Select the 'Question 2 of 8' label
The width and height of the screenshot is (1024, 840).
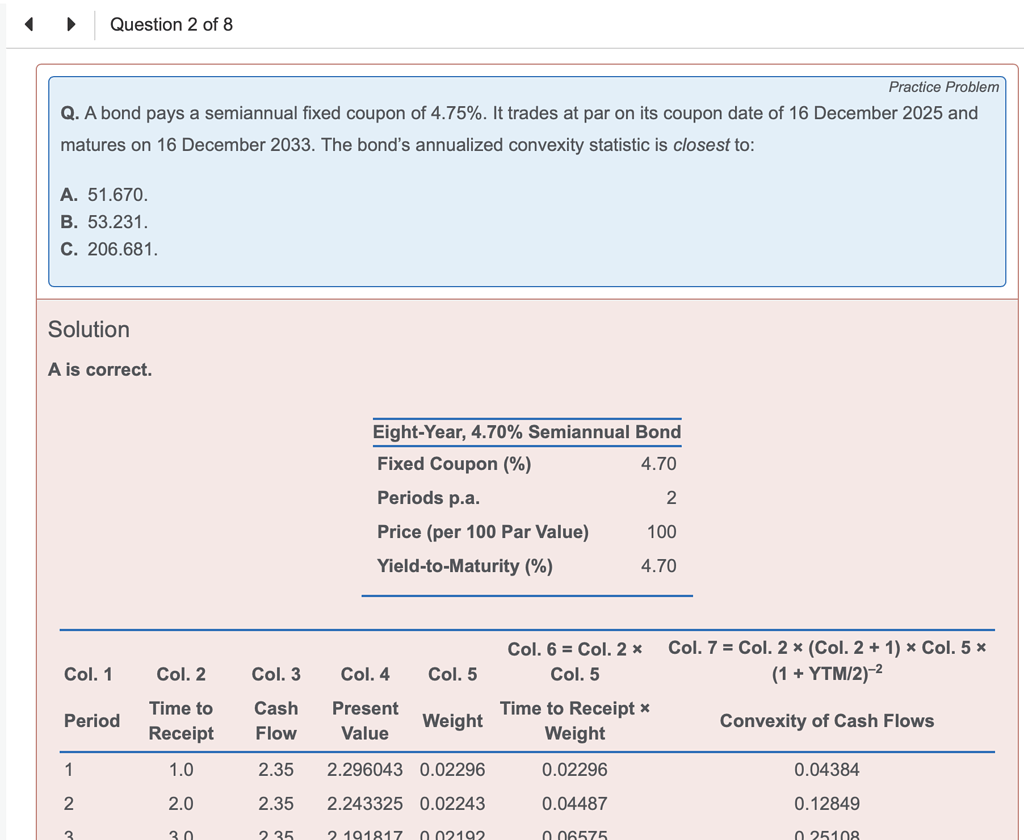[171, 24]
